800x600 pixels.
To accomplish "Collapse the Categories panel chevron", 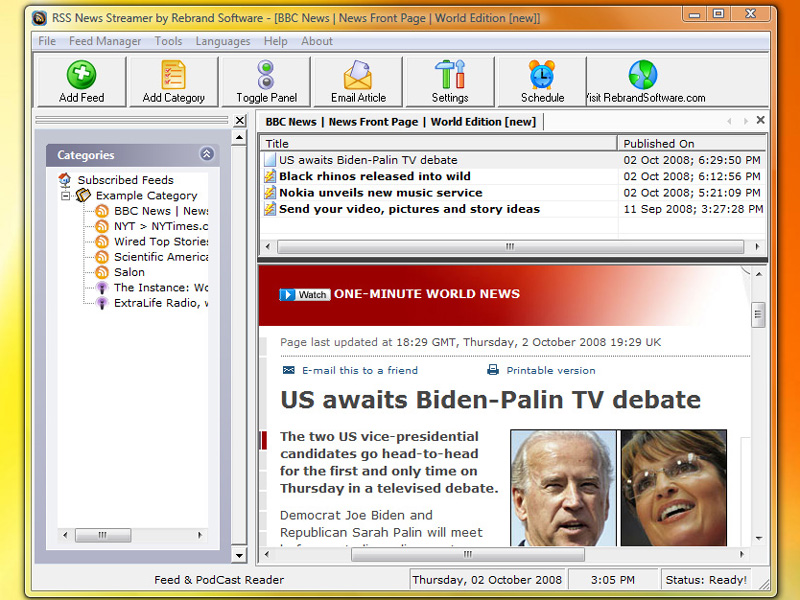I will [207, 154].
